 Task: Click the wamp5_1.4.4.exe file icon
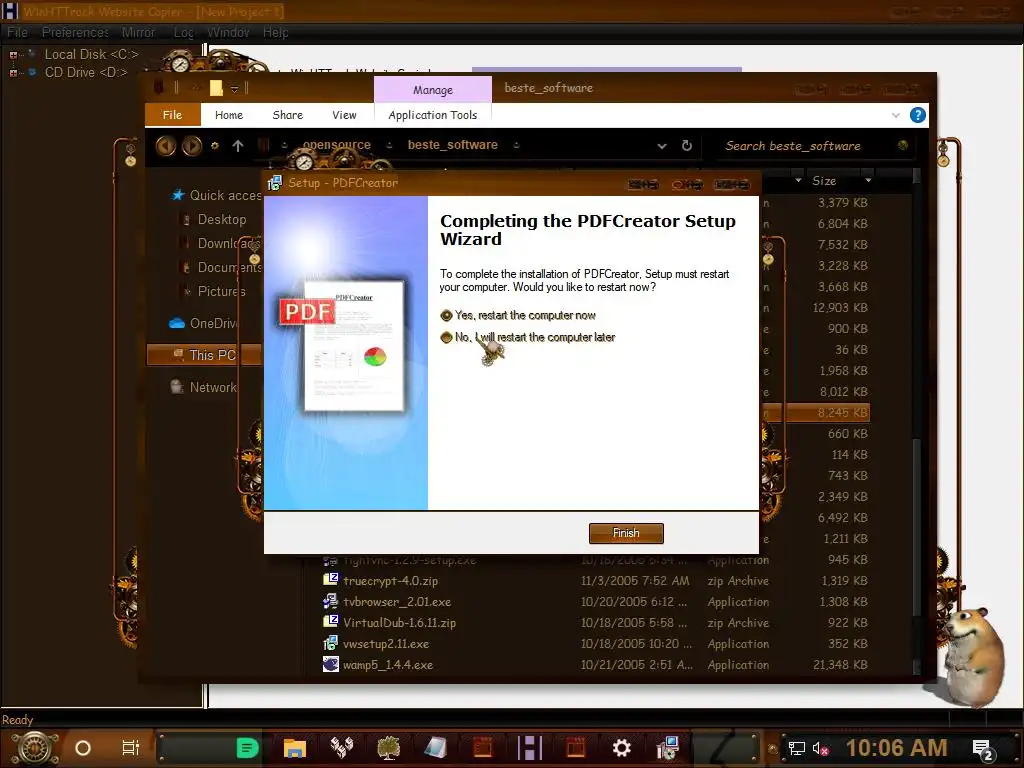(330, 664)
